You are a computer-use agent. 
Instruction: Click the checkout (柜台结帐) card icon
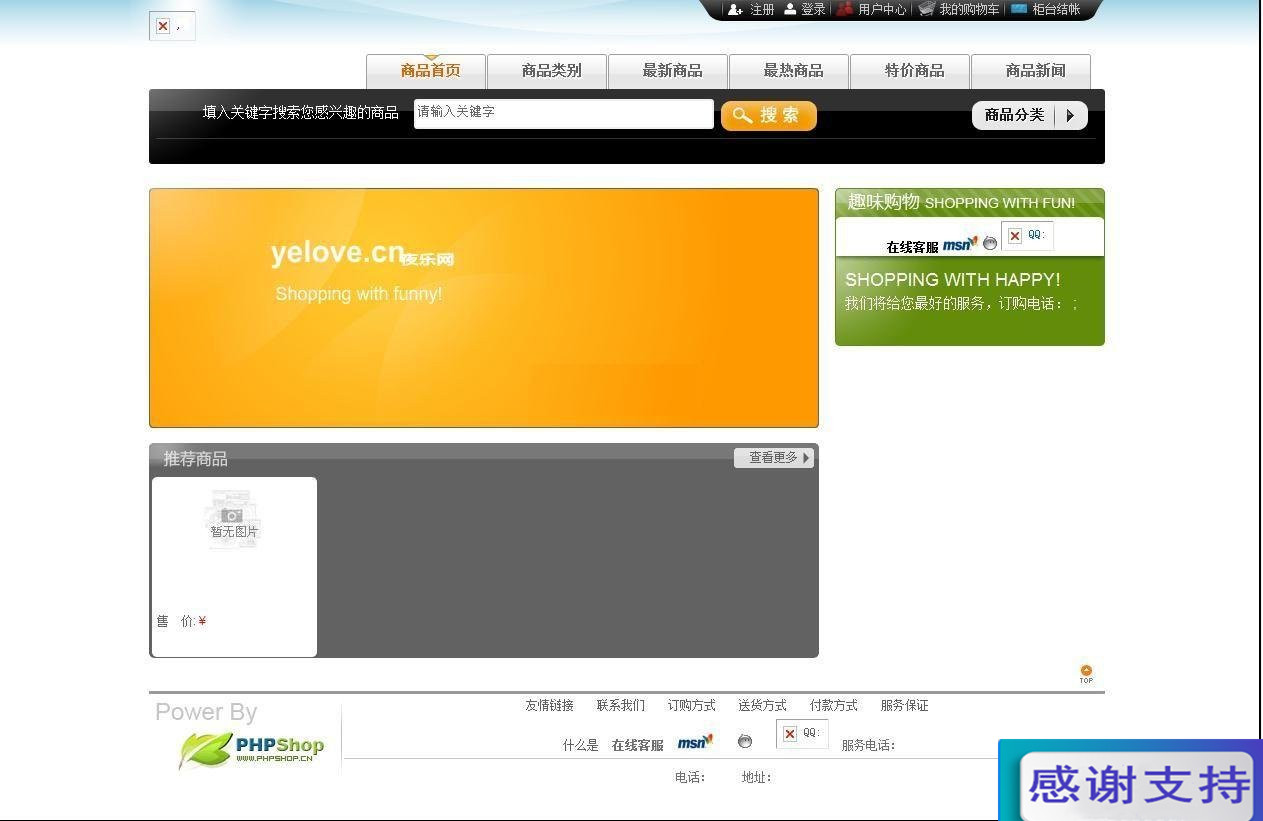(x=1019, y=8)
